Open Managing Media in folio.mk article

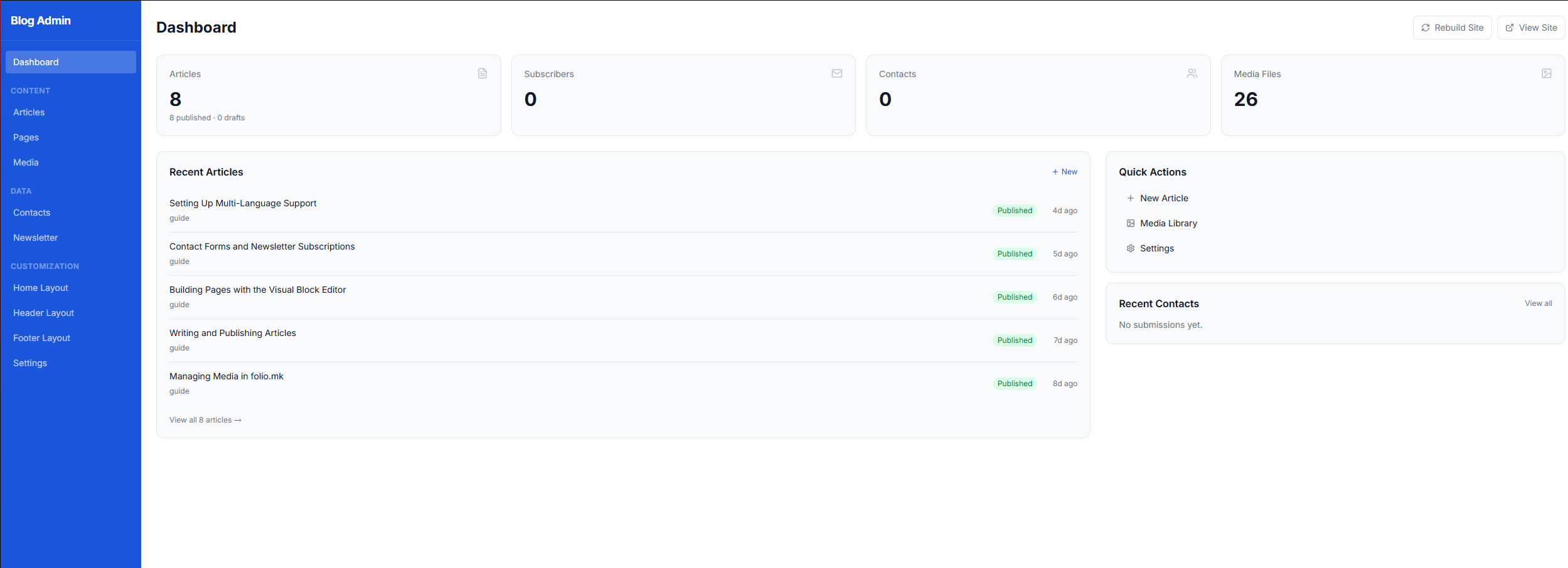227,376
